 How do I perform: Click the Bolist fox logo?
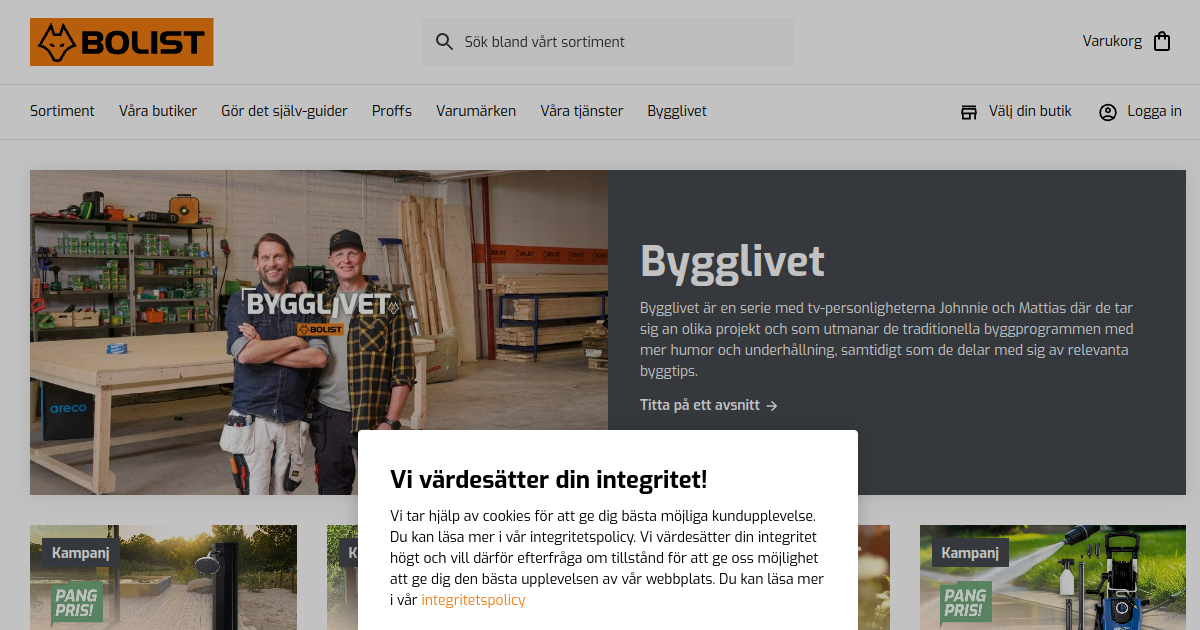coord(122,42)
